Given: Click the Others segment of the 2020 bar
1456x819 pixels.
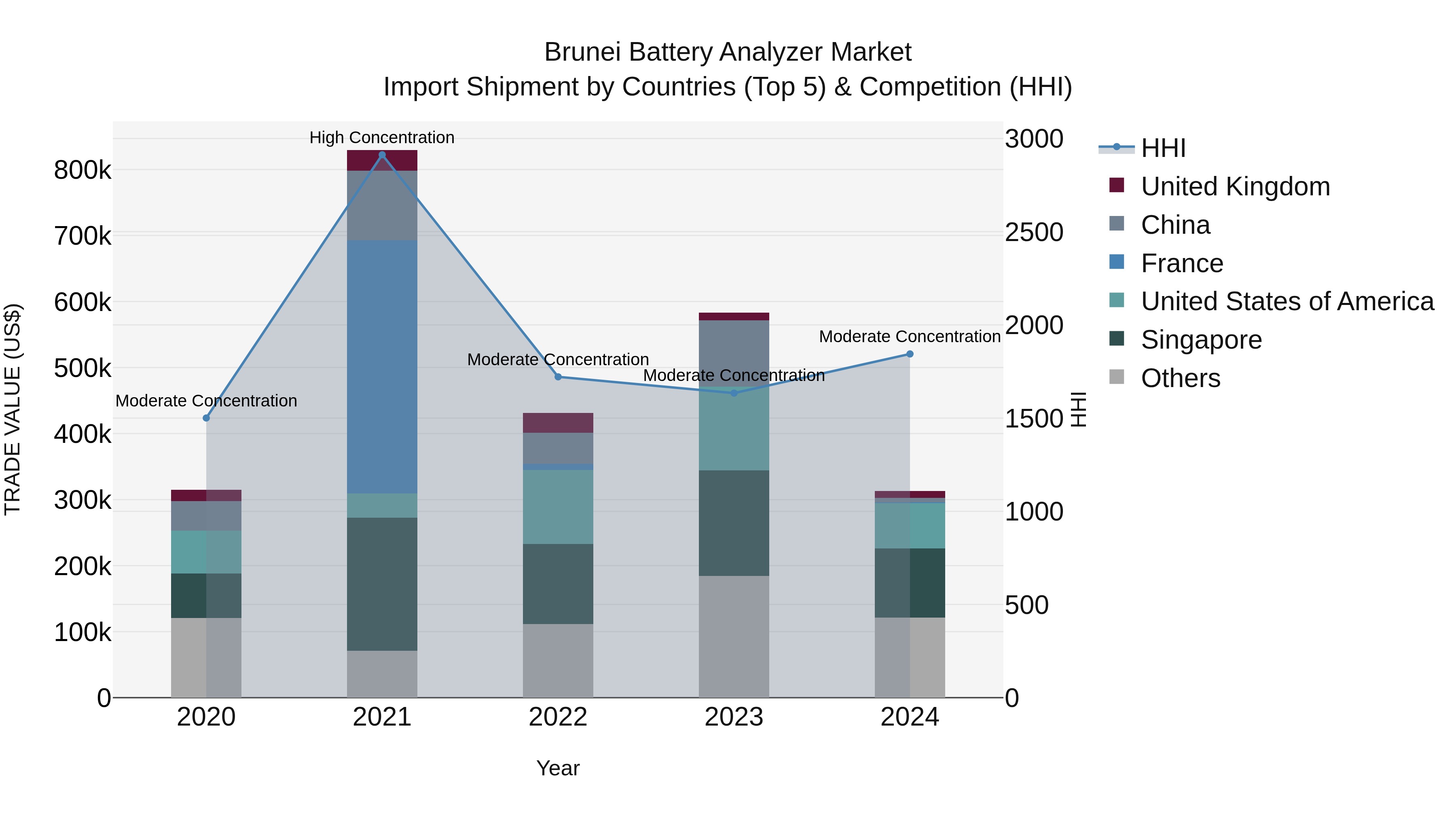Looking at the screenshot, I should [x=206, y=658].
